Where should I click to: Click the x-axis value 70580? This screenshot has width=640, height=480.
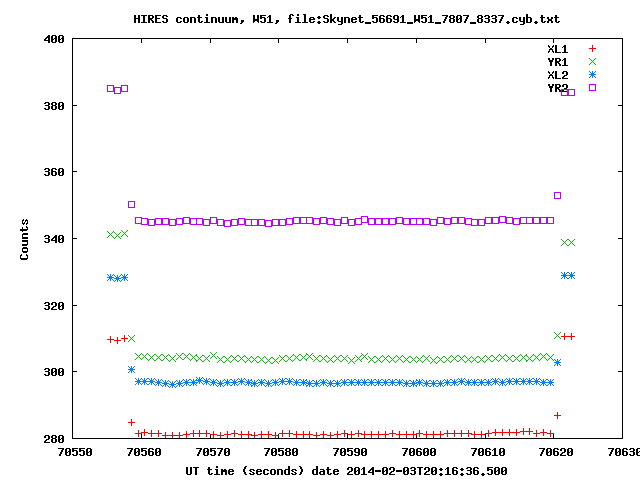[x=281, y=452]
